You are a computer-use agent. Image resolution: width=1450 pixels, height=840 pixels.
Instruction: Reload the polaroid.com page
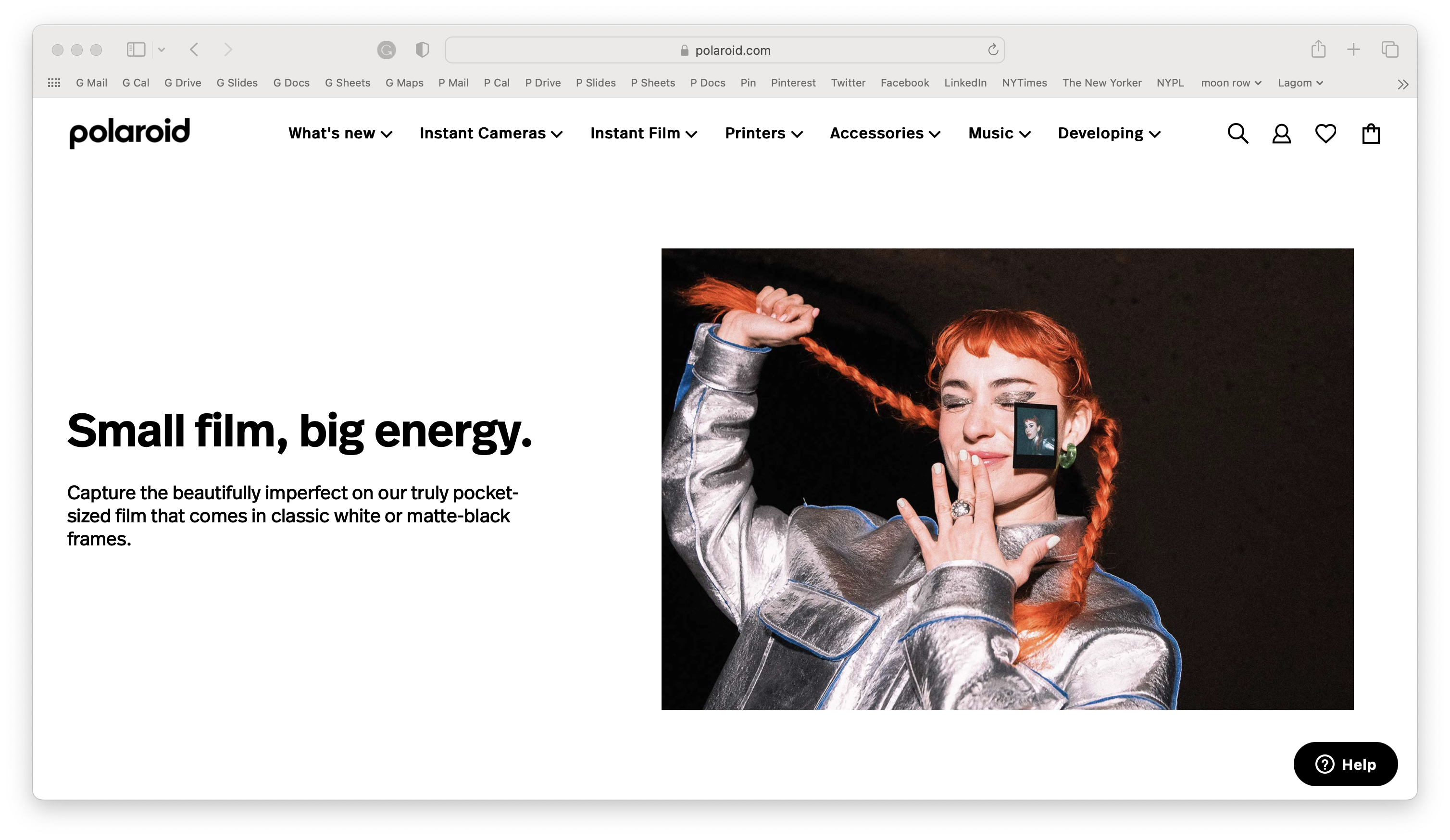click(x=993, y=50)
